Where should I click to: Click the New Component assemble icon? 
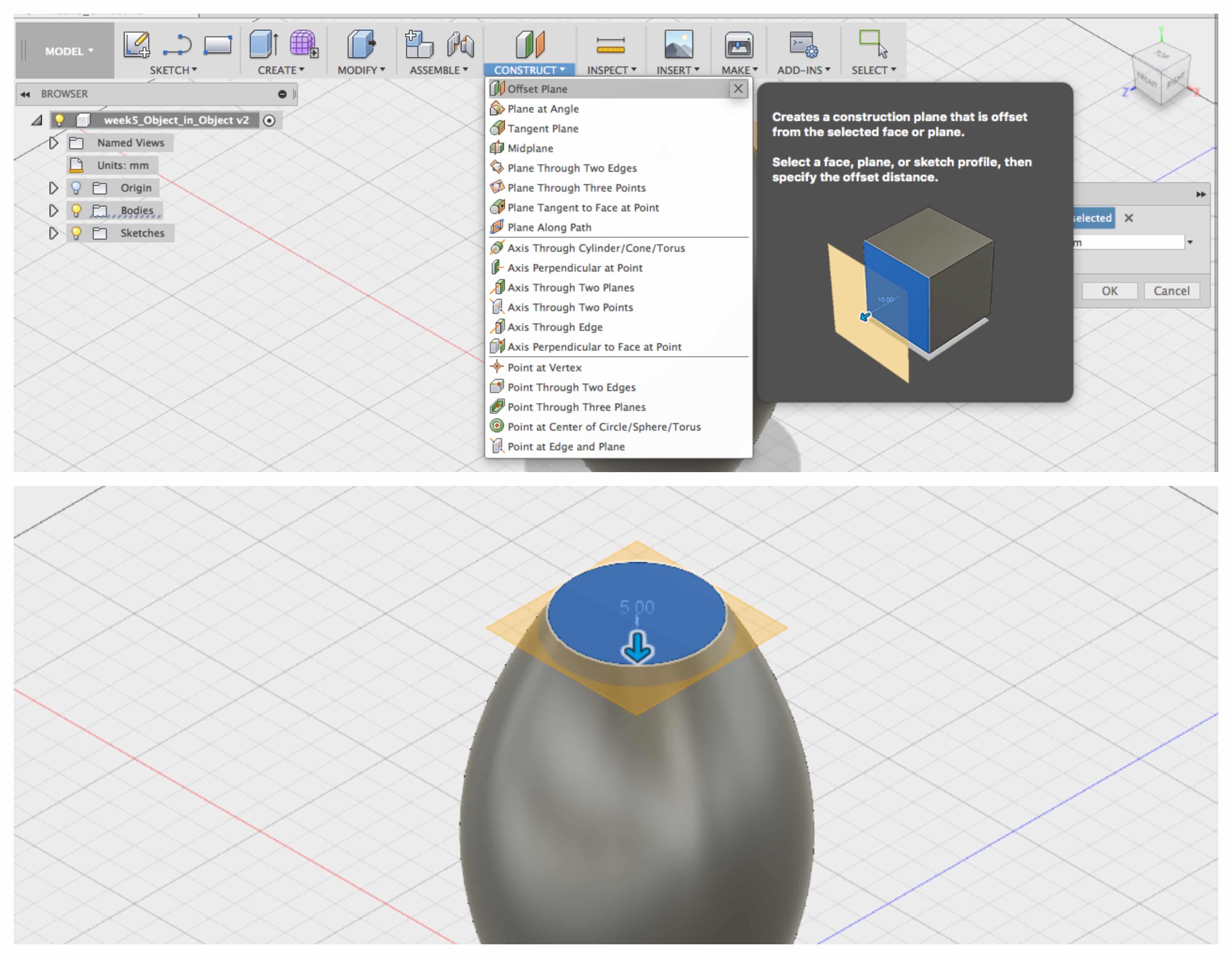[419, 44]
